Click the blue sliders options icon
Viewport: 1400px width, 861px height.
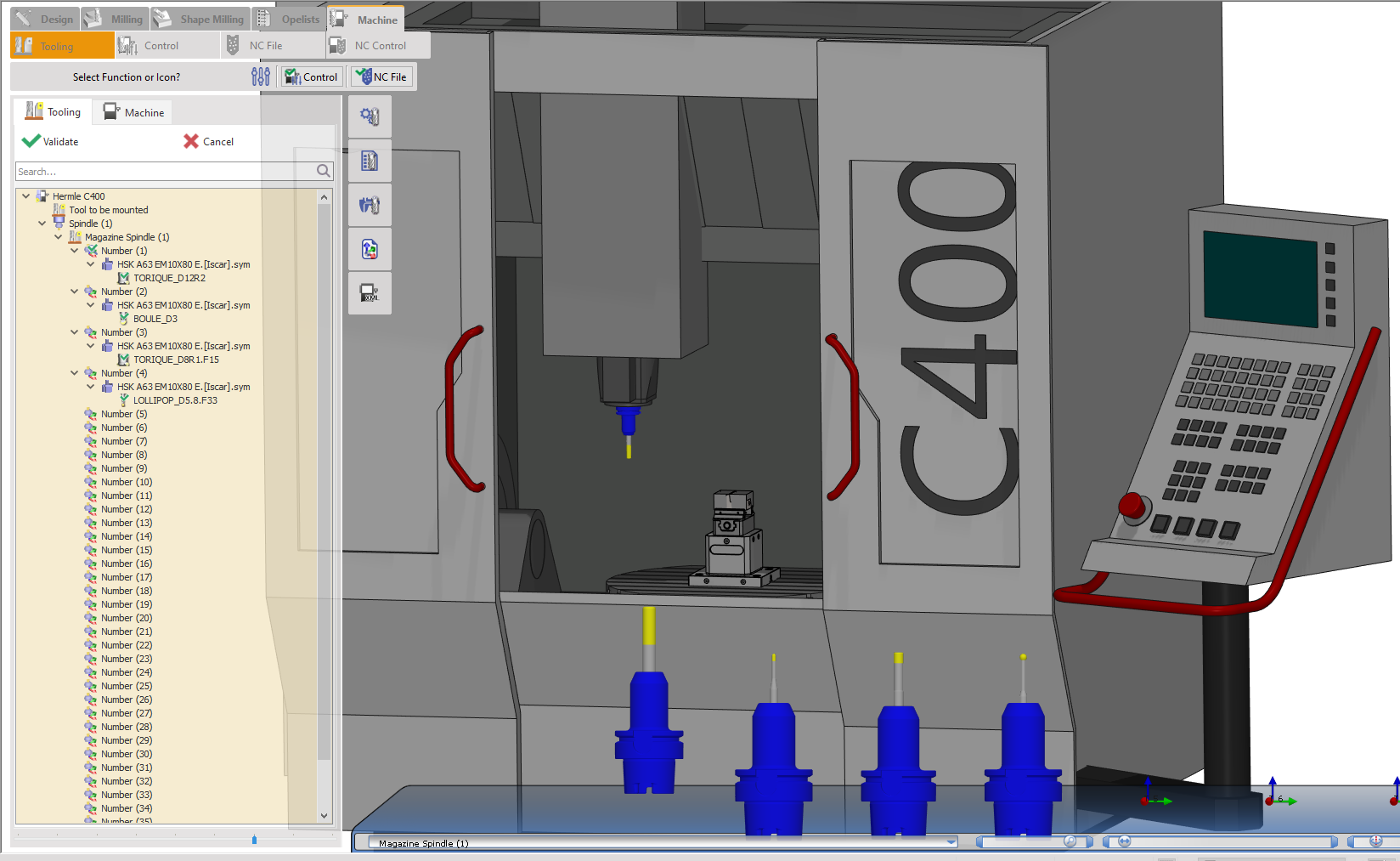click(261, 77)
